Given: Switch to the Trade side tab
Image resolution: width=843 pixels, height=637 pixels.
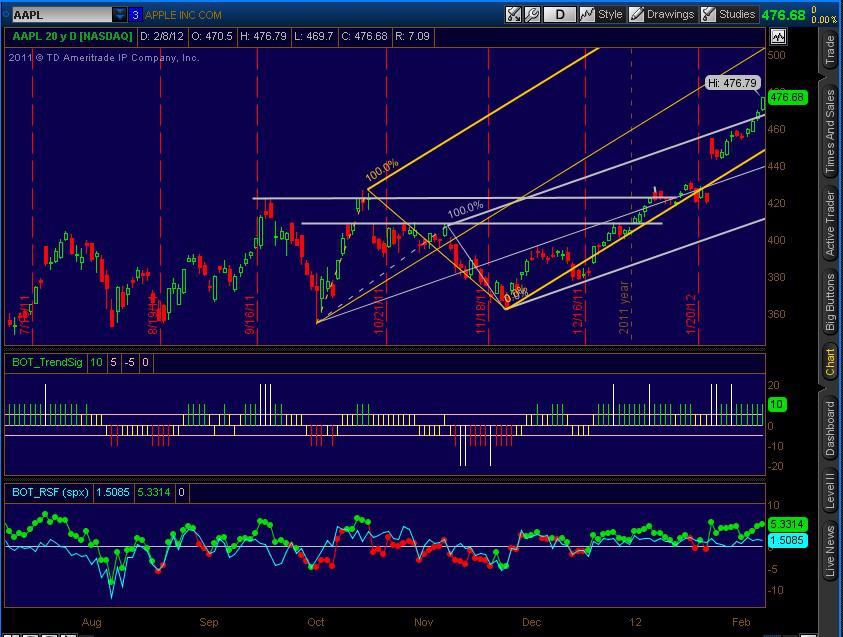Looking at the screenshot, I should click(x=830, y=50).
